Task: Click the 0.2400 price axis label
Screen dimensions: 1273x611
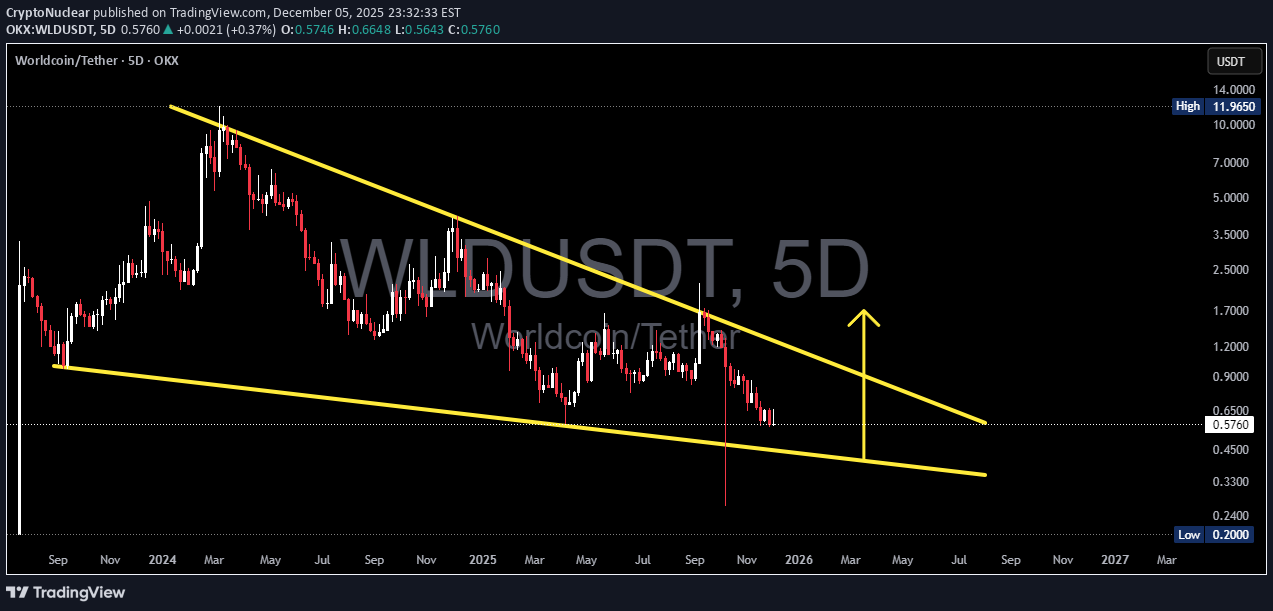Action: 1229,515
